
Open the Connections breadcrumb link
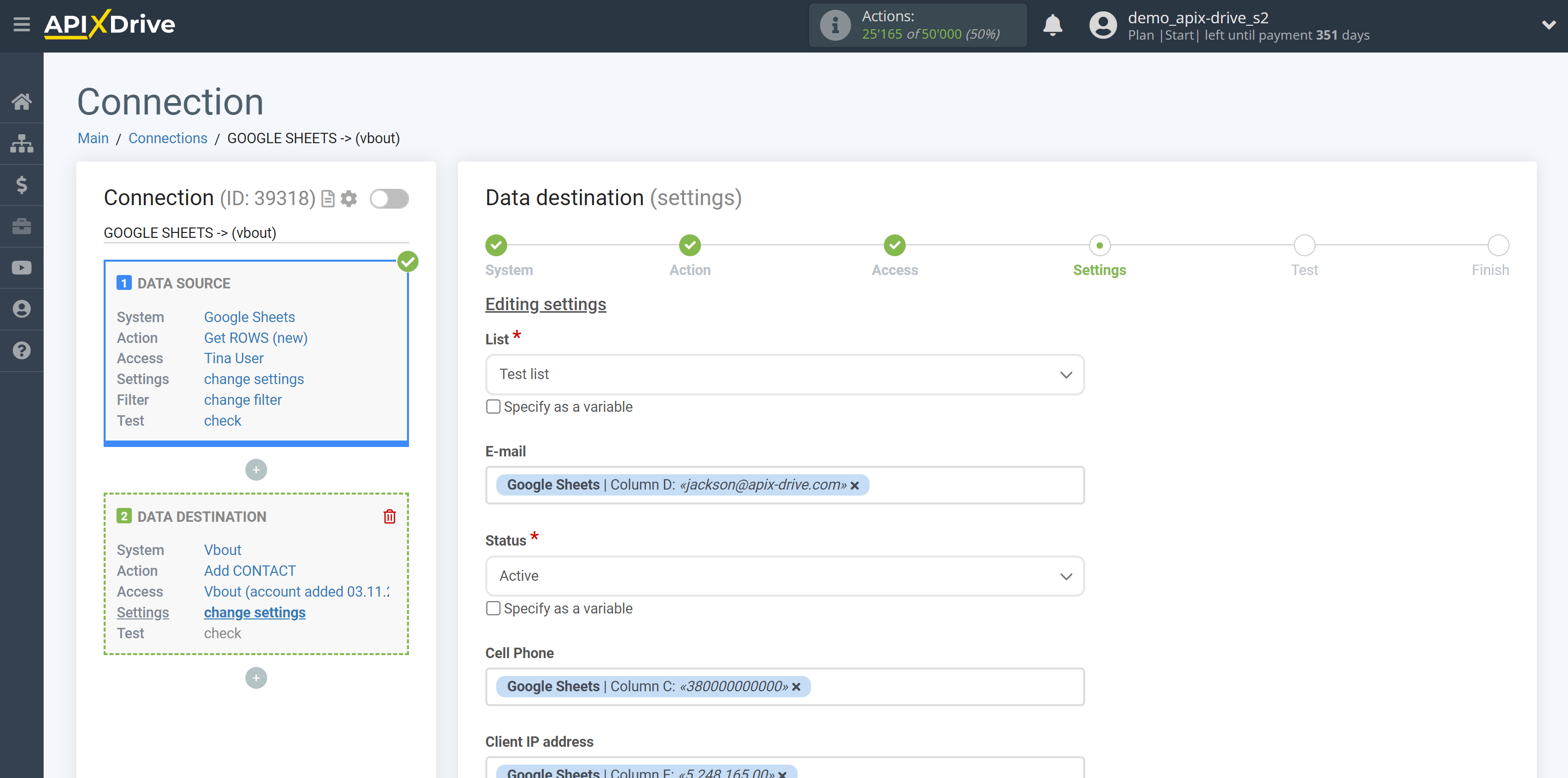point(168,138)
